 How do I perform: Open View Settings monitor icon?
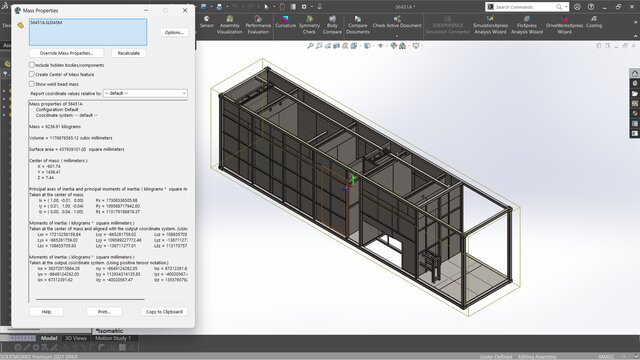point(416,46)
